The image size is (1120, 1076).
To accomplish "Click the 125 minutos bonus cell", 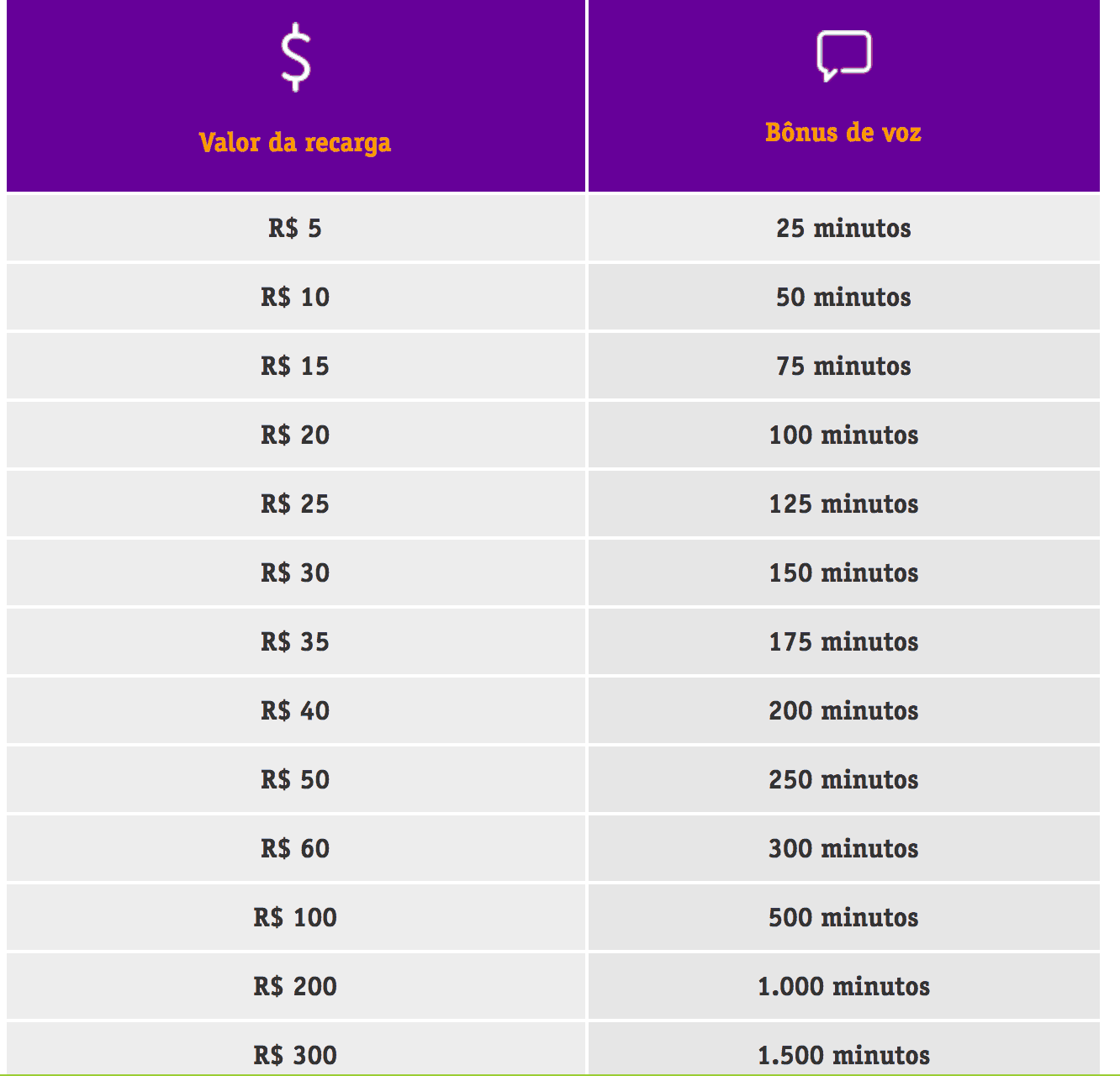I will 844,504.
